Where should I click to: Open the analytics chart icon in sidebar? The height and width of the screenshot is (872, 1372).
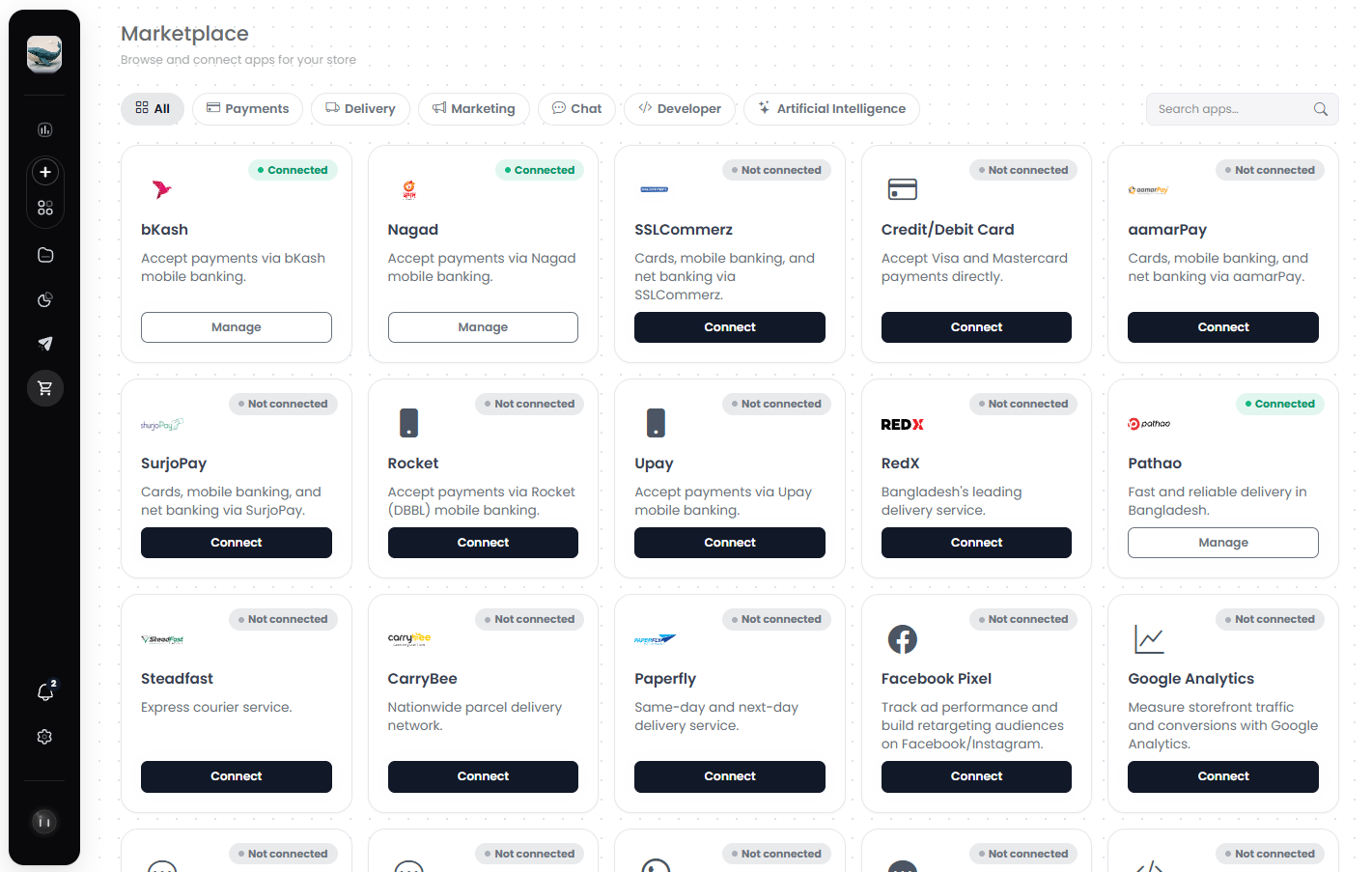click(x=44, y=129)
